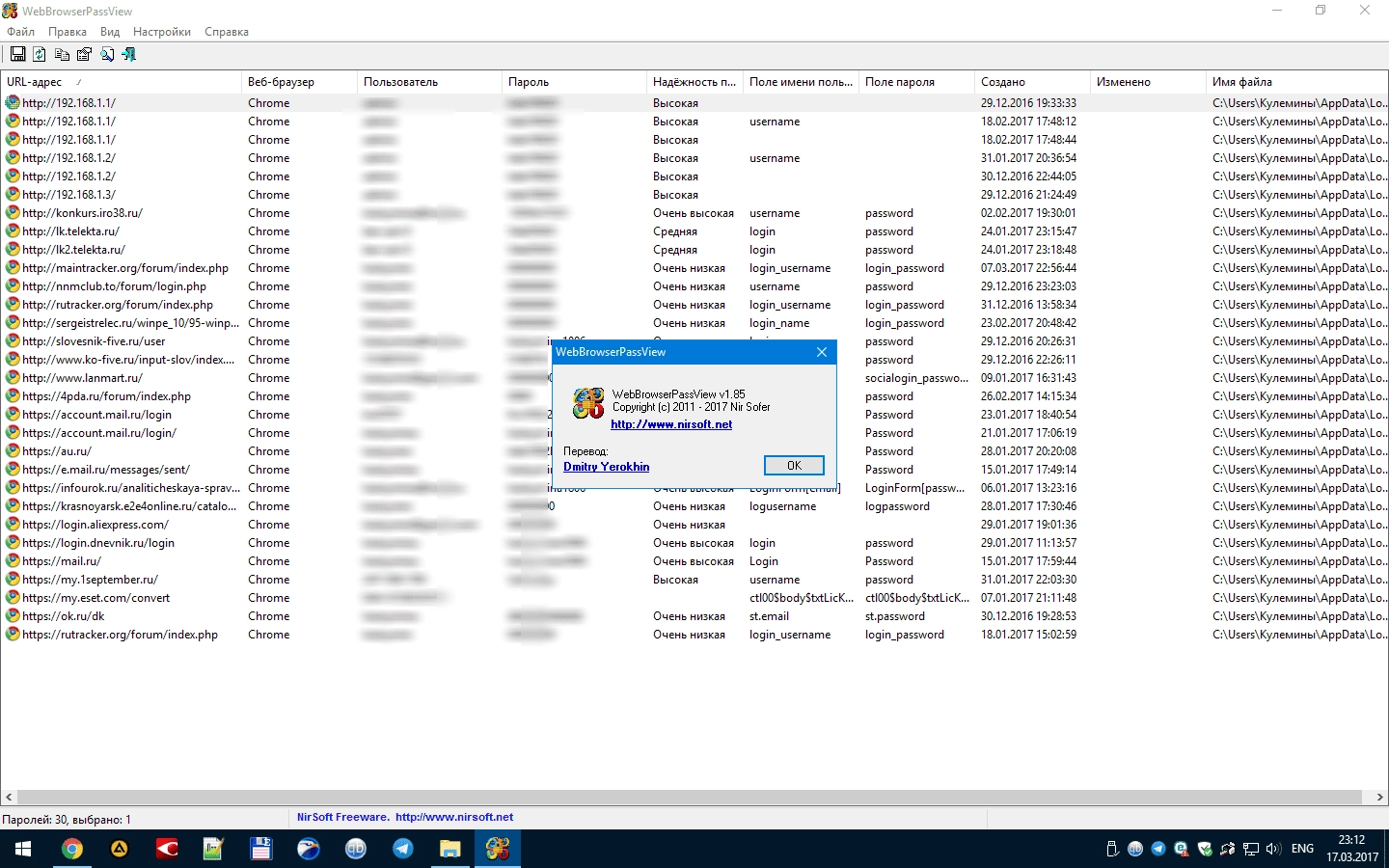Click the USB safely remove tray icon
Viewport: 1389px width, 868px height.
(1112, 849)
